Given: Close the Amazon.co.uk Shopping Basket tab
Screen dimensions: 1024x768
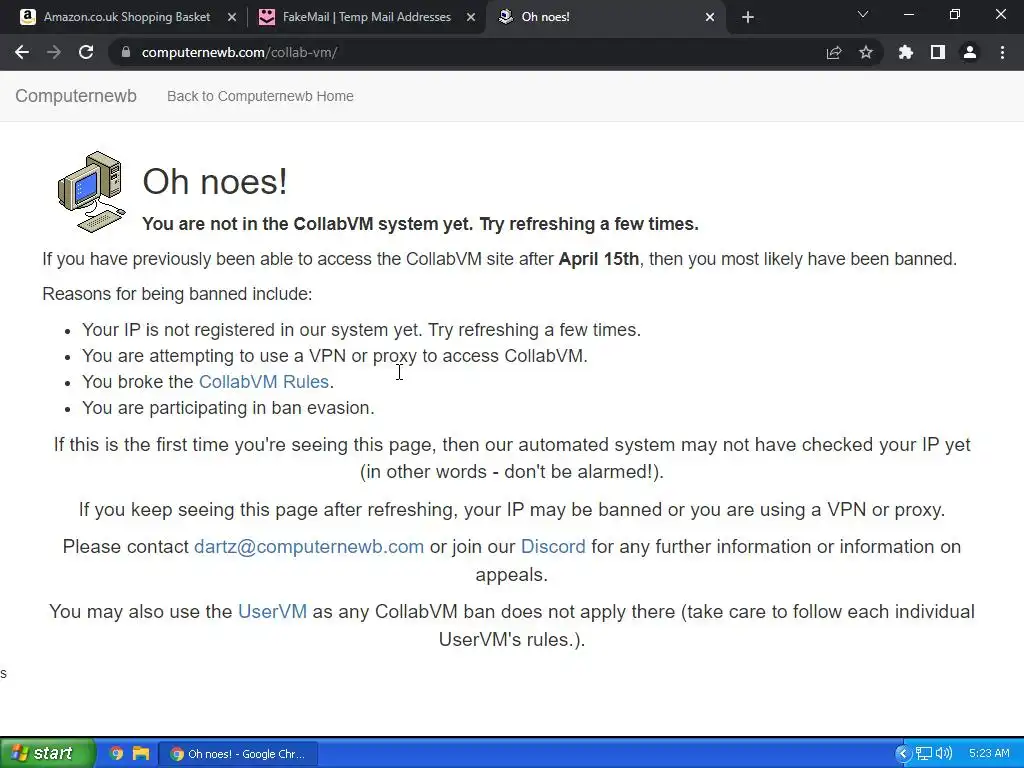Looking at the screenshot, I should pyautogui.click(x=232, y=17).
